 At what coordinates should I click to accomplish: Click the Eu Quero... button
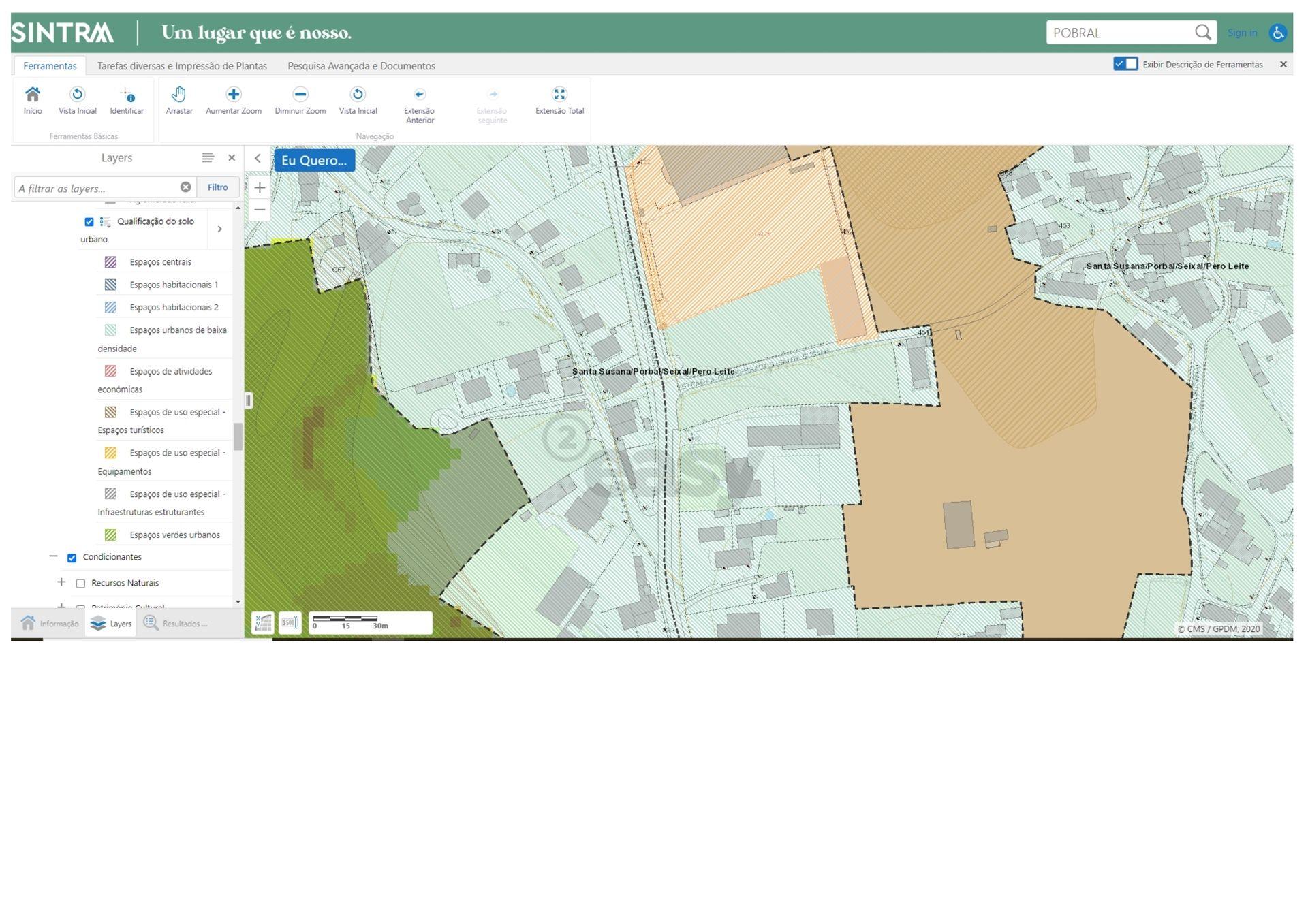pos(314,161)
